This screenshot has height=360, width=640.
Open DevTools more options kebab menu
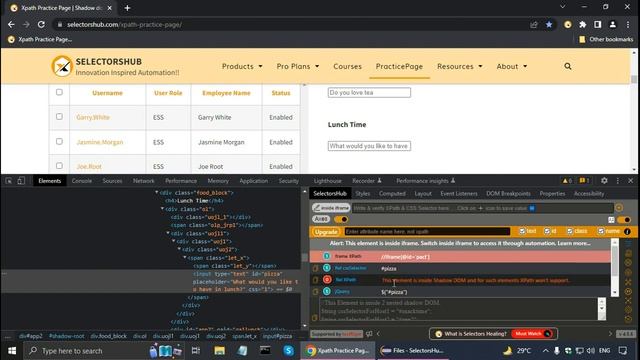tap(618, 181)
